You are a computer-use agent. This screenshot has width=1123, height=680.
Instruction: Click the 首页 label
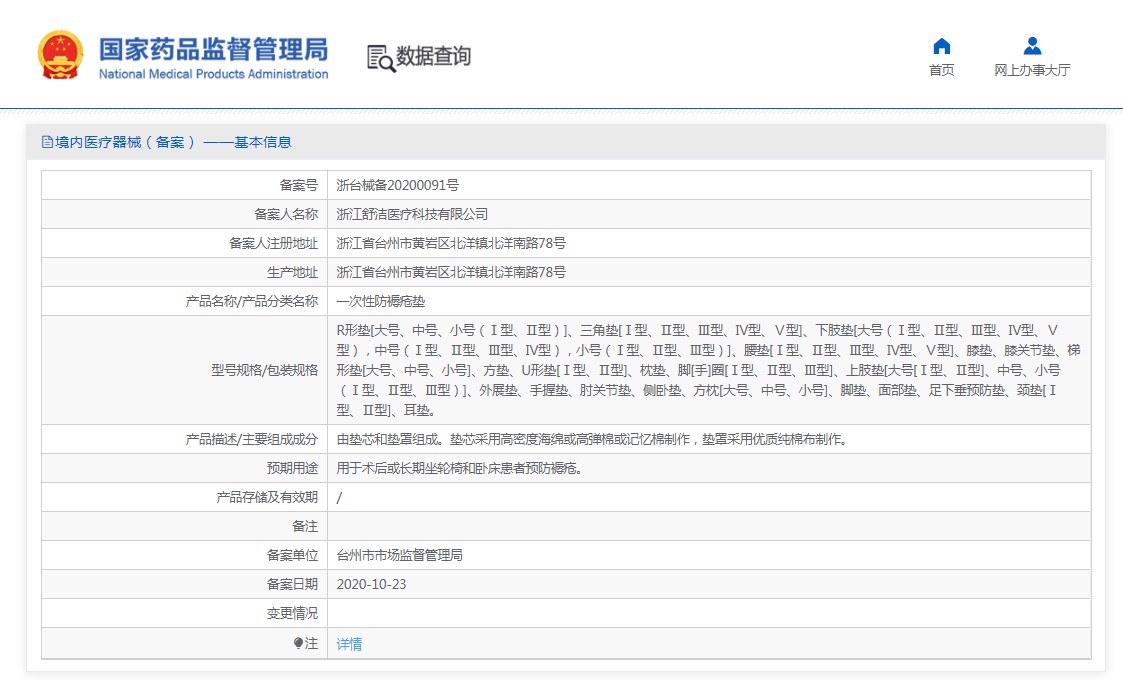click(941, 70)
